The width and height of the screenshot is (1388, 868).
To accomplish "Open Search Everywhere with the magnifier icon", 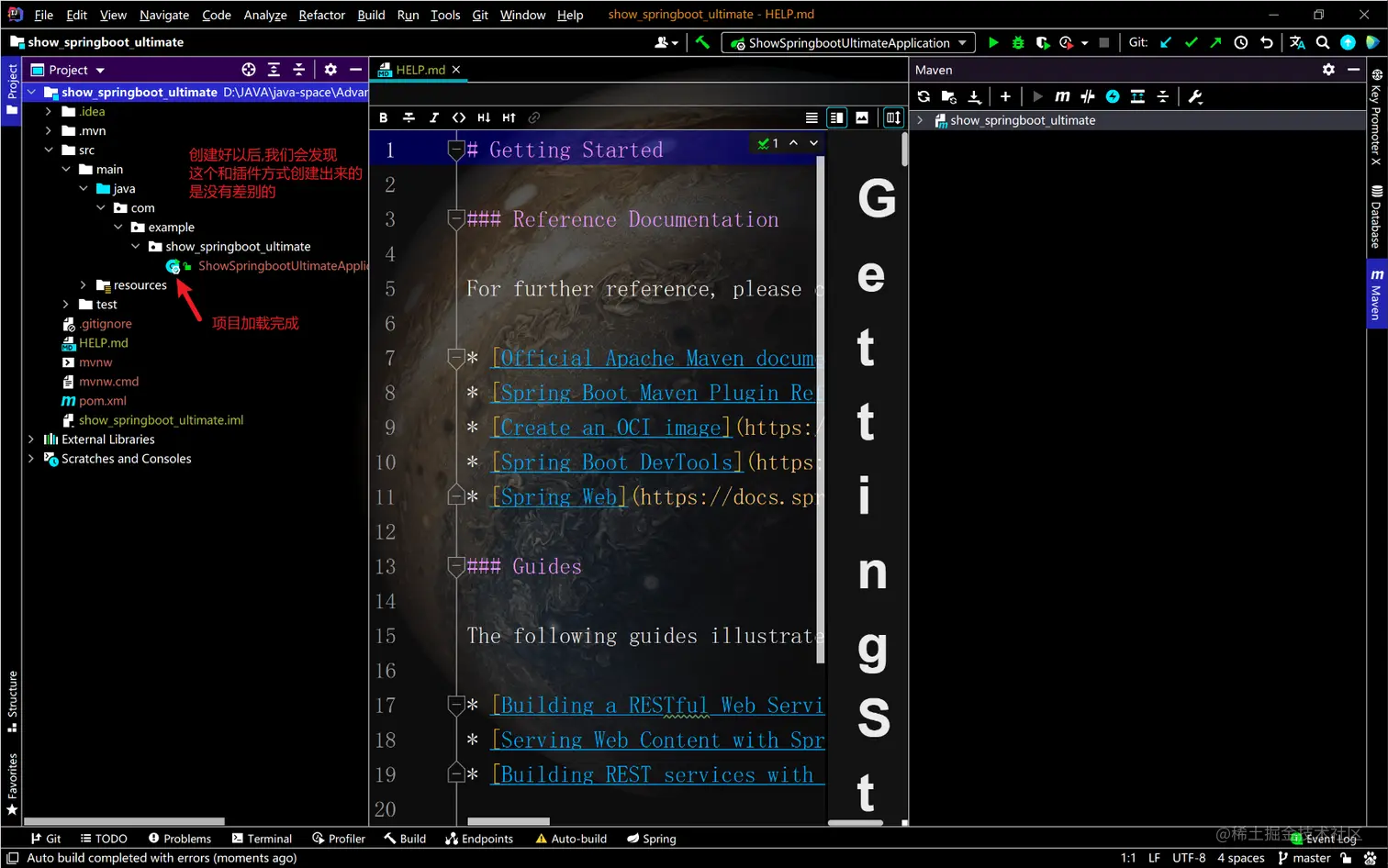I will pyautogui.click(x=1323, y=42).
